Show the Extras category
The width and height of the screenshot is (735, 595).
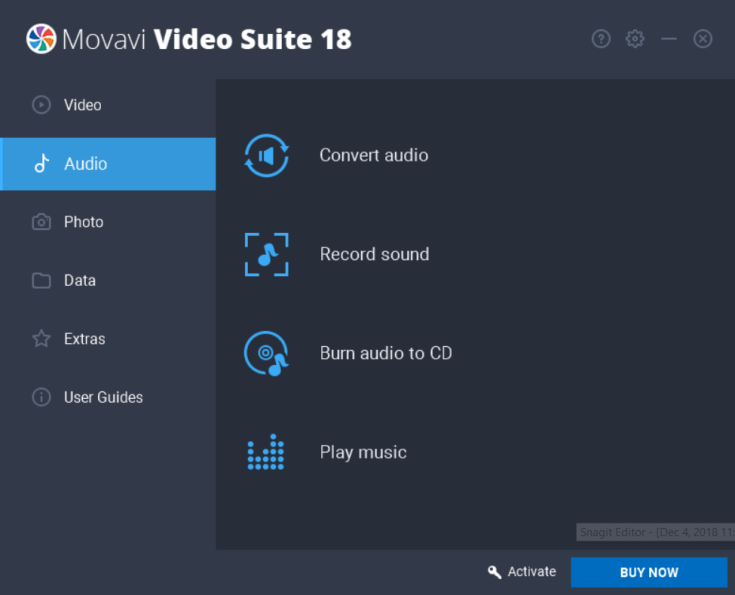coord(108,339)
